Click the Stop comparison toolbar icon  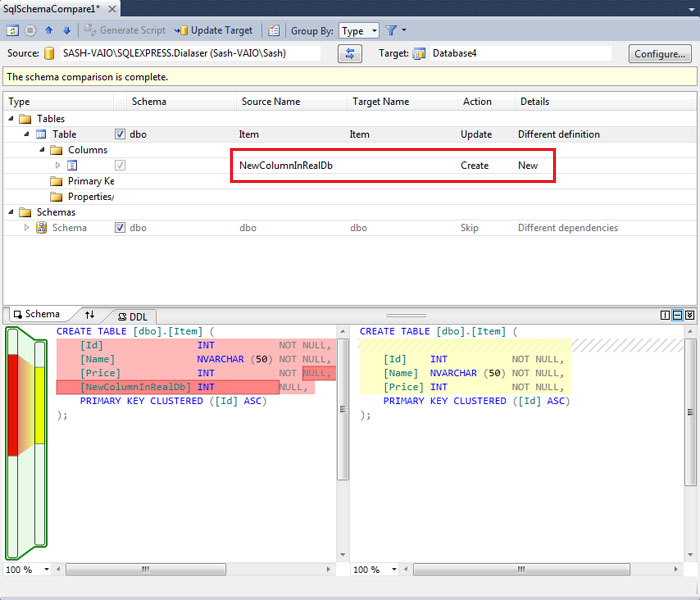tap(29, 31)
